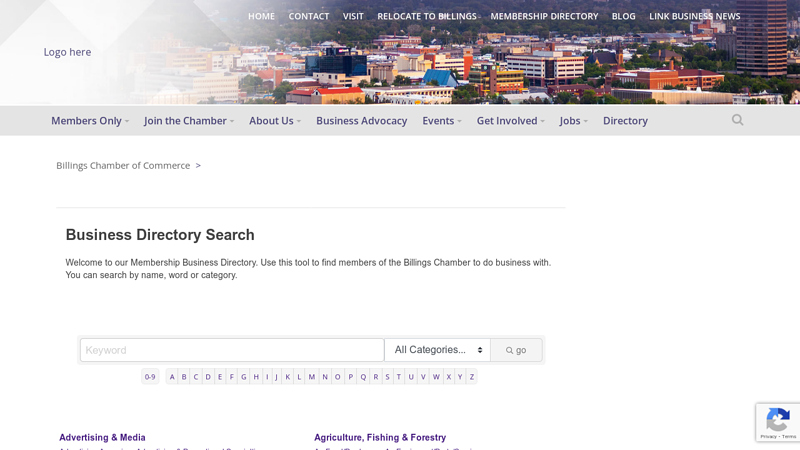Screen dimensions: 800x450
Task: Filter directory by letter G
Action: (243, 377)
